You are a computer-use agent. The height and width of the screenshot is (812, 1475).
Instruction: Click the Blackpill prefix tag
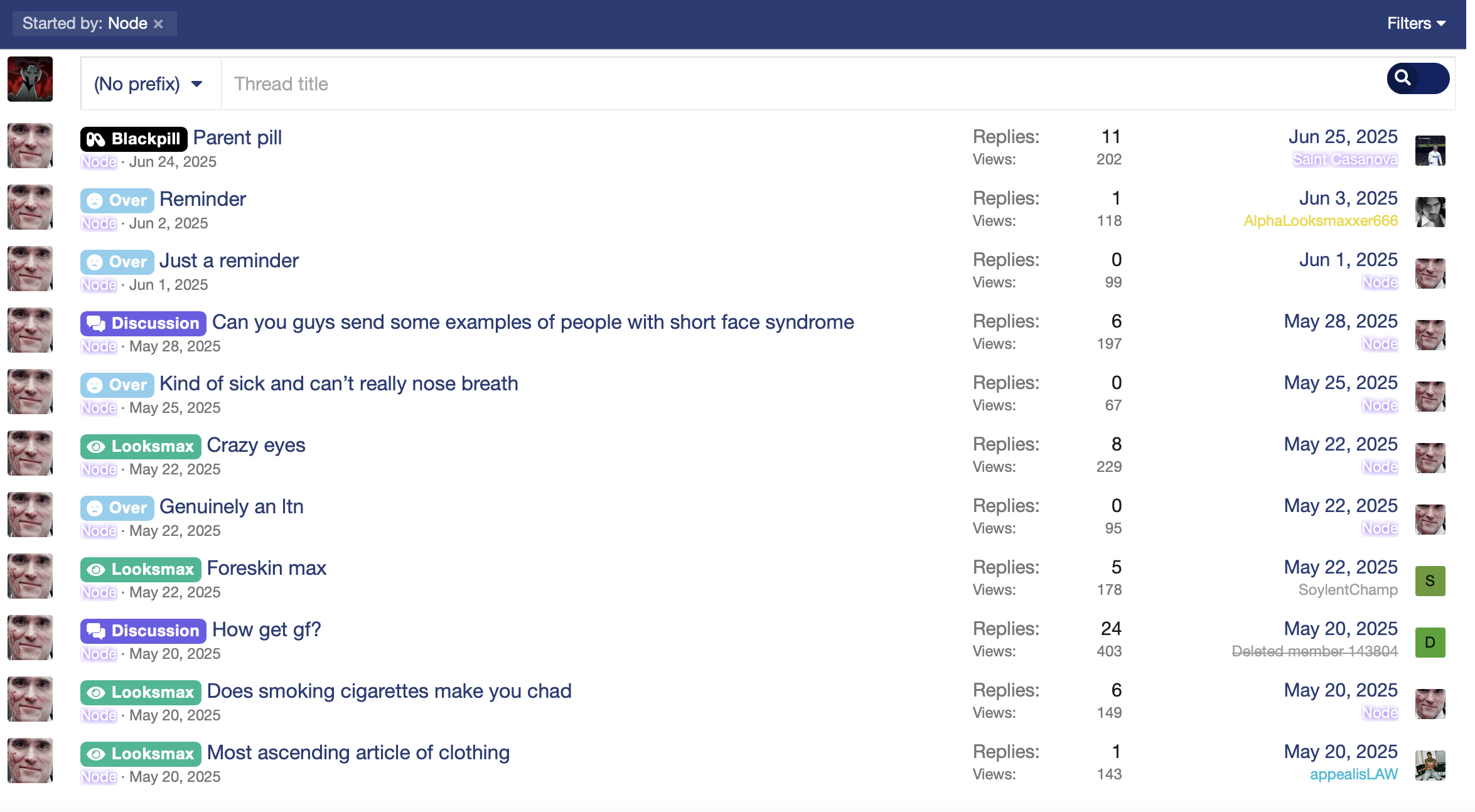[134, 139]
